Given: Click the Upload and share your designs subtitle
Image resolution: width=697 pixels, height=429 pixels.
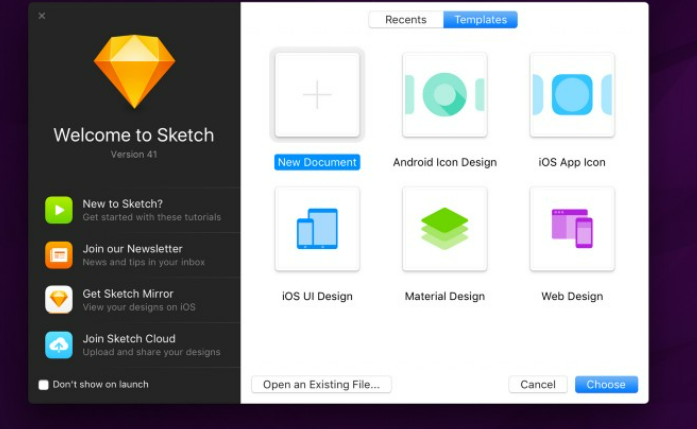Looking at the screenshot, I should (151, 352).
